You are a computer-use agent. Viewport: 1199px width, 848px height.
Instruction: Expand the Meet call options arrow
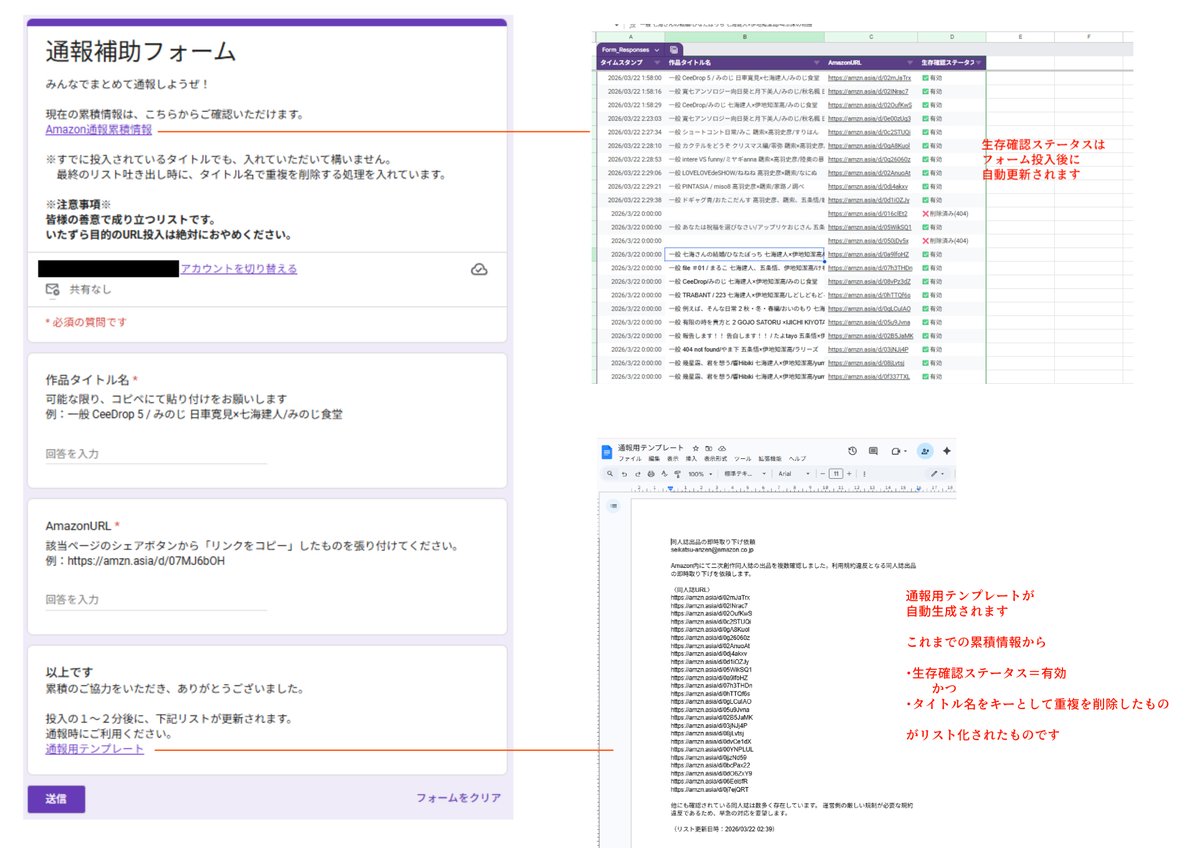coord(905,452)
